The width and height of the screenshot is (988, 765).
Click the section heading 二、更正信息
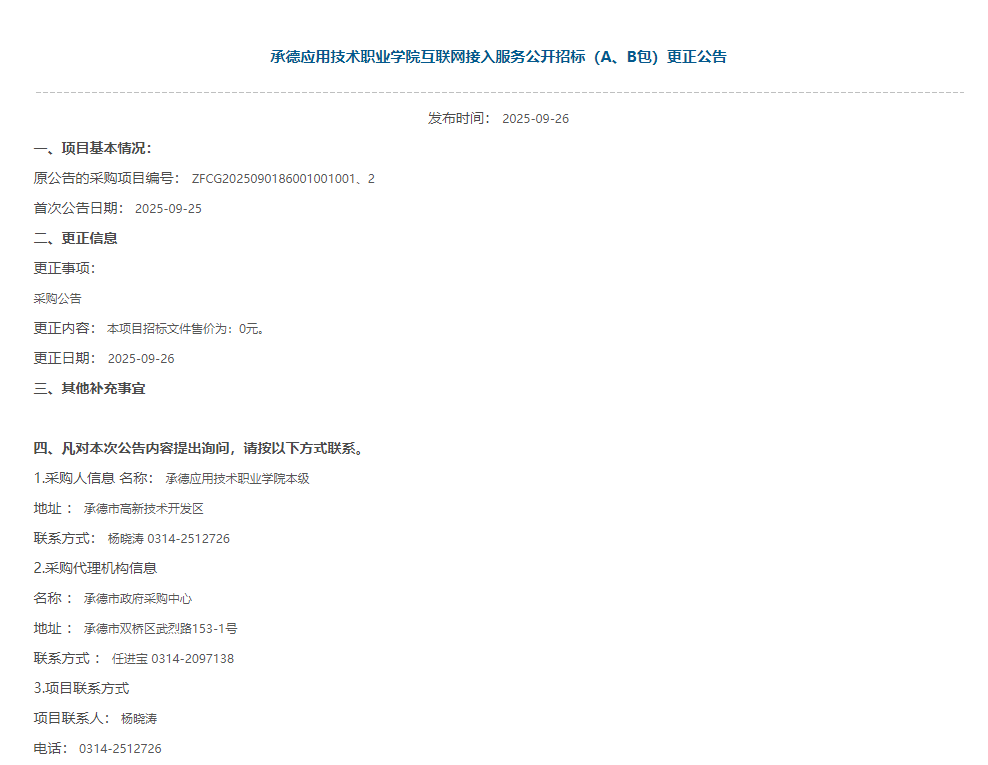pyautogui.click(x=77, y=238)
